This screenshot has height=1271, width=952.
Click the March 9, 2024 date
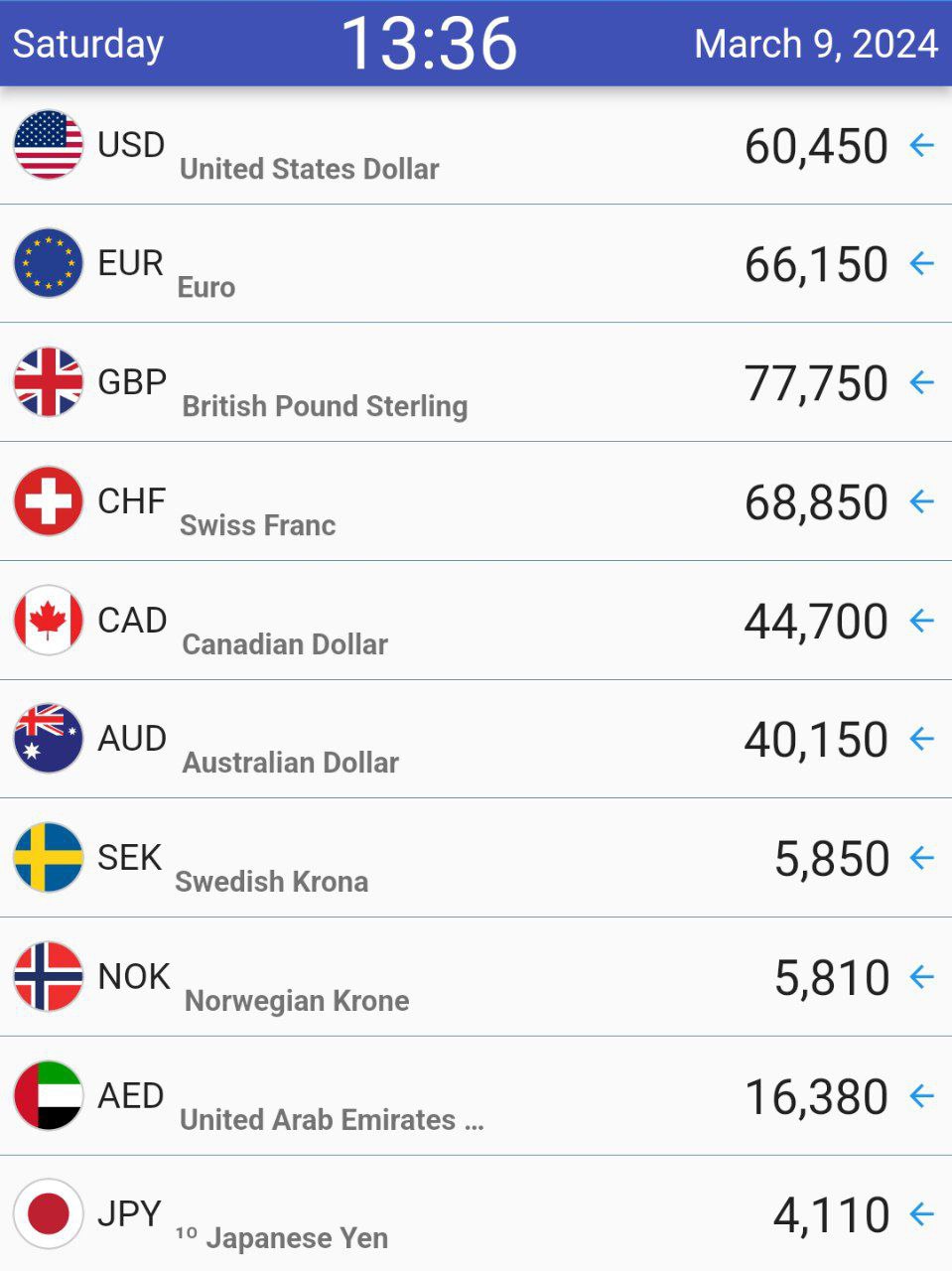pyautogui.click(x=816, y=45)
